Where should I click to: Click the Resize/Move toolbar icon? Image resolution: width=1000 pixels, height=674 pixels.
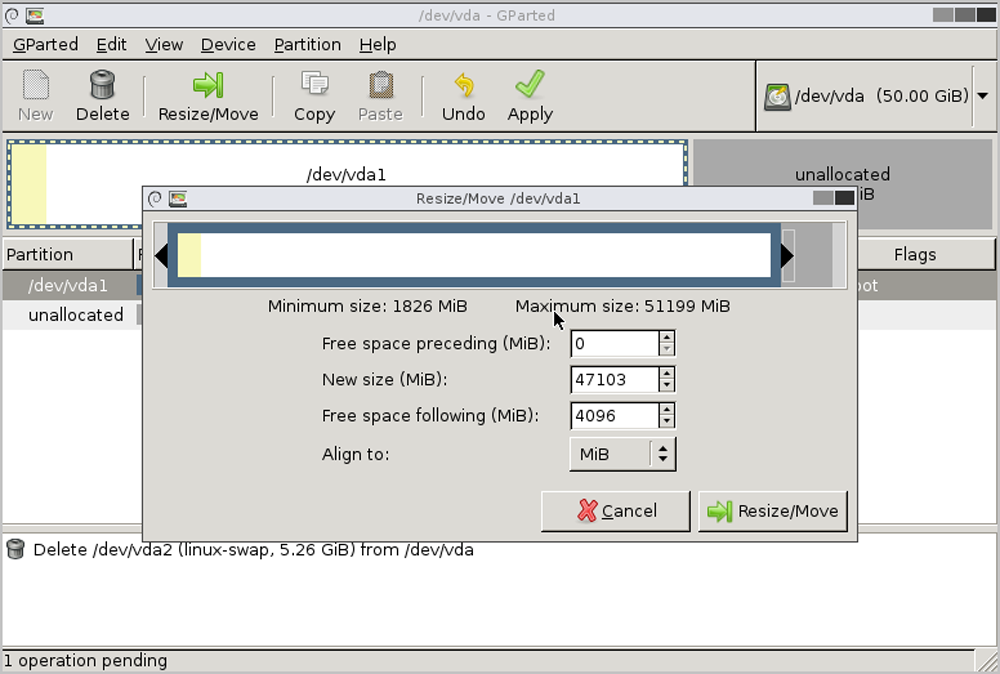pos(208,85)
